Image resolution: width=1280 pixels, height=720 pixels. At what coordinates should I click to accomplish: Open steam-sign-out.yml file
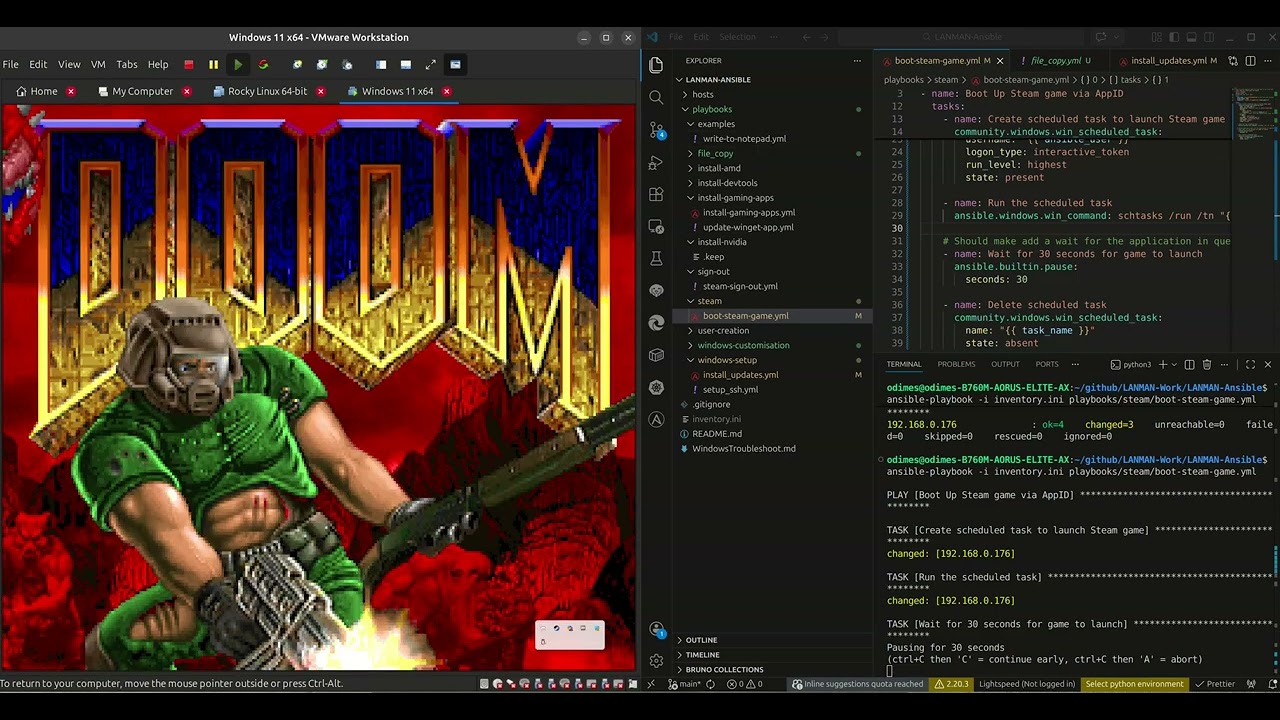pyautogui.click(x=740, y=286)
